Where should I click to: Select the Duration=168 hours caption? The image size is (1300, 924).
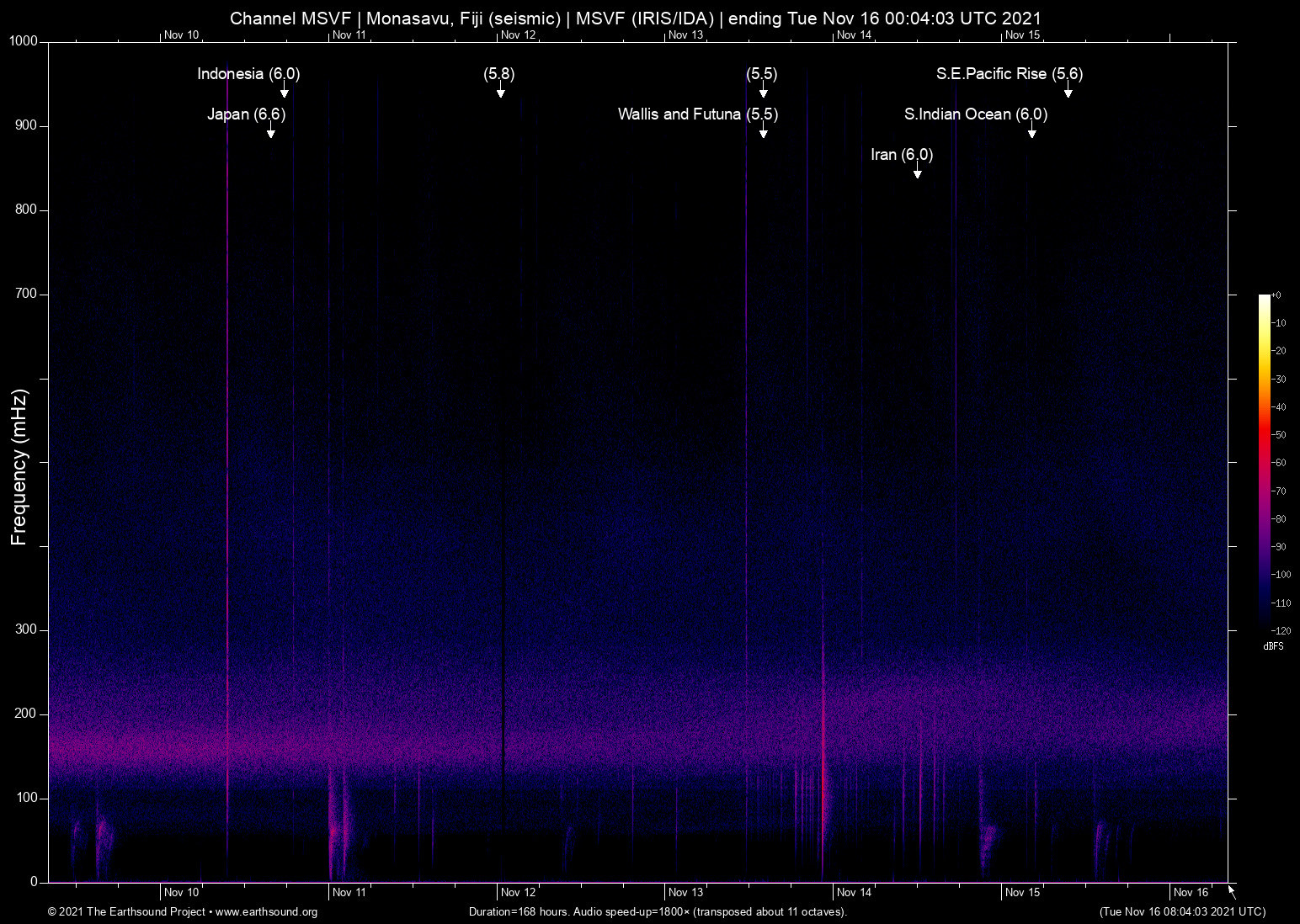point(658,912)
